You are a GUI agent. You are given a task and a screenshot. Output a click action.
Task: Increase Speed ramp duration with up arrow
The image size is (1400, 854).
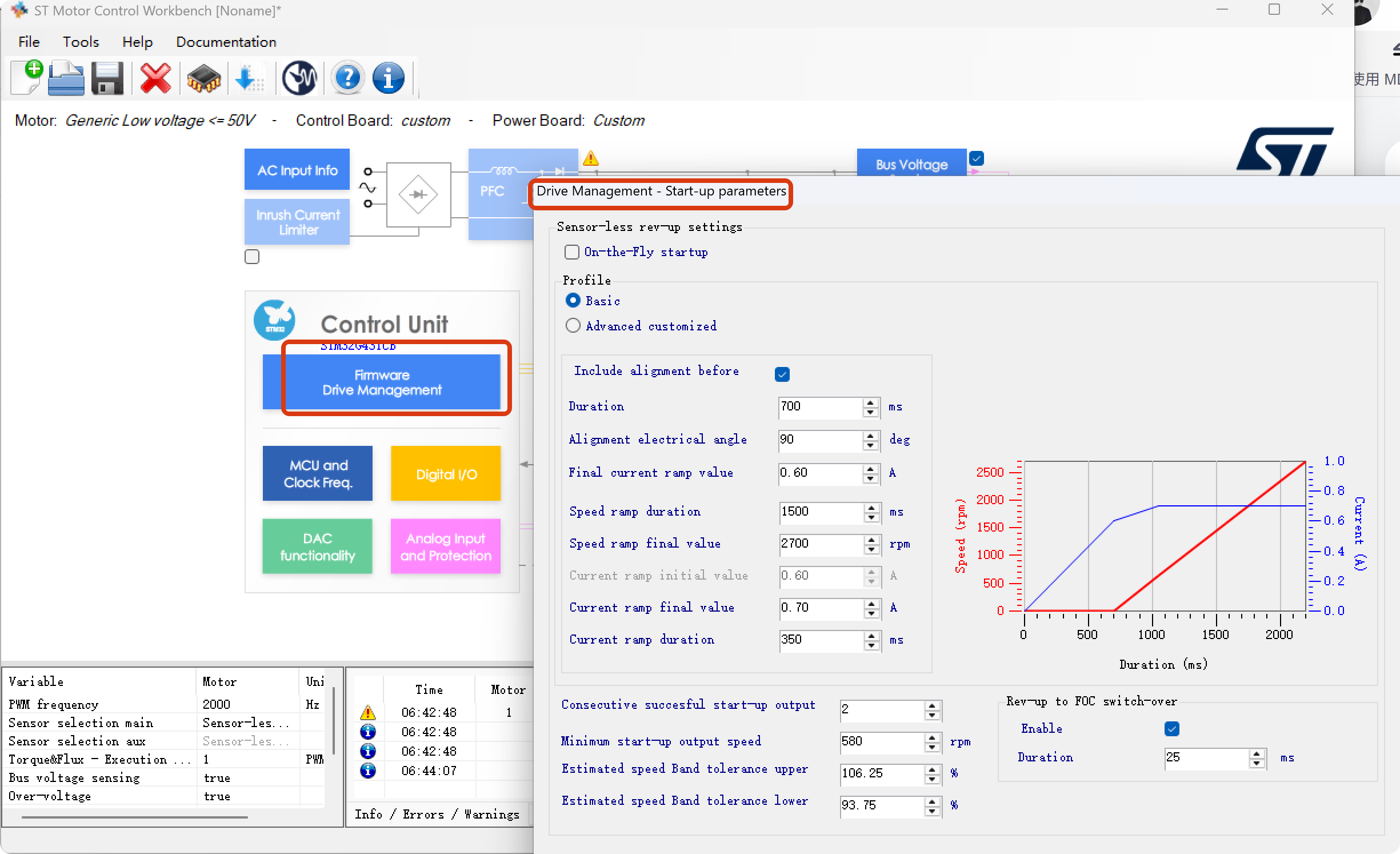[x=871, y=507]
